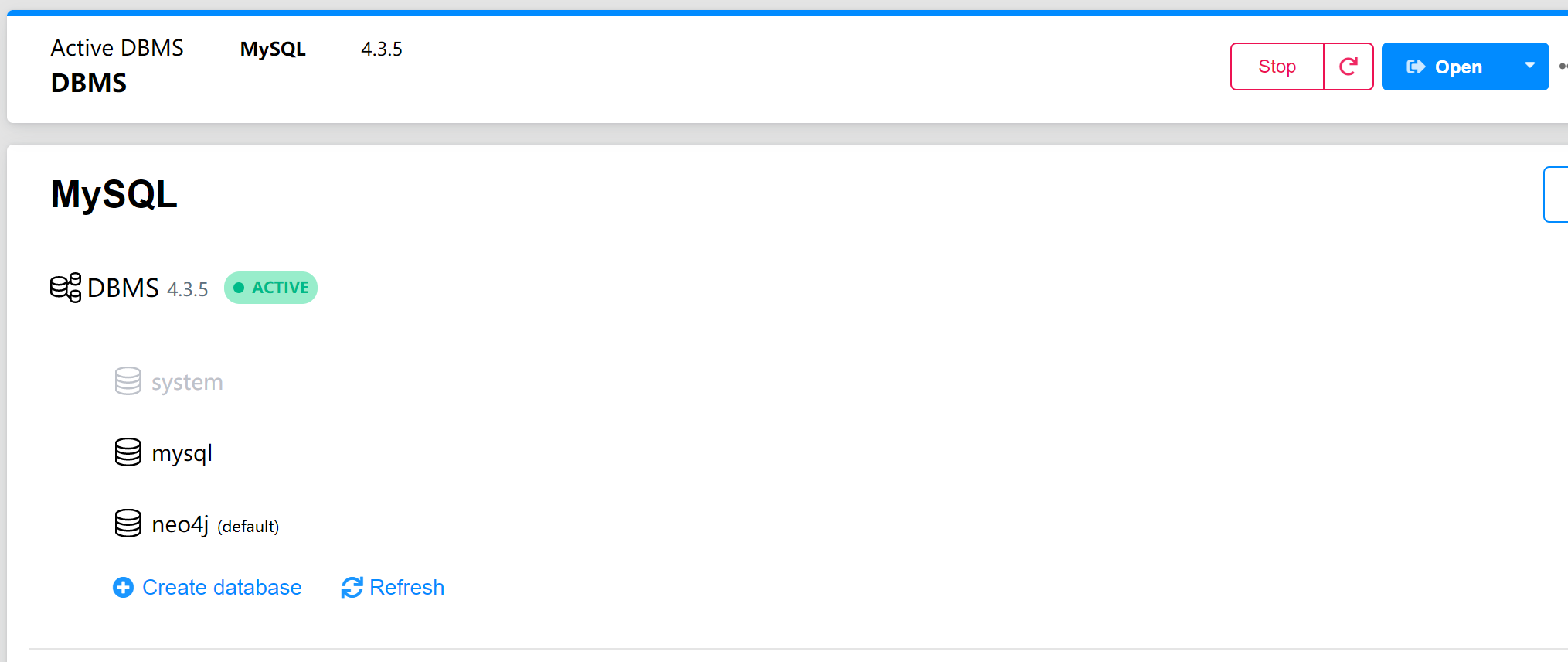Click the DBMS 4.3.5 name label
Image resolution: width=1568 pixels, height=662 pixels.
[x=123, y=288]
